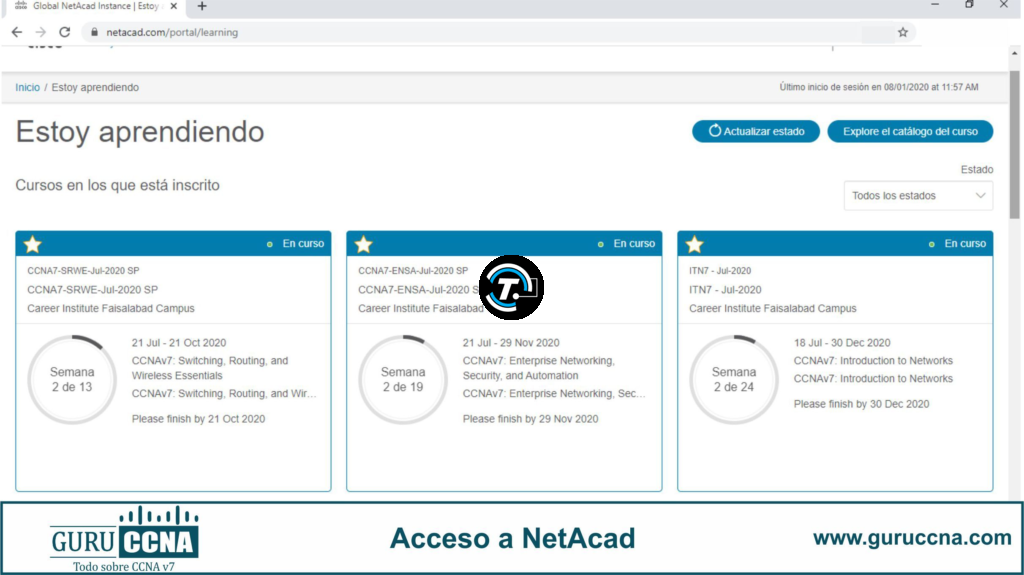Click the lock icon in address bar
This screenshot has height=575, width=1024.
(x=95, y=32)
